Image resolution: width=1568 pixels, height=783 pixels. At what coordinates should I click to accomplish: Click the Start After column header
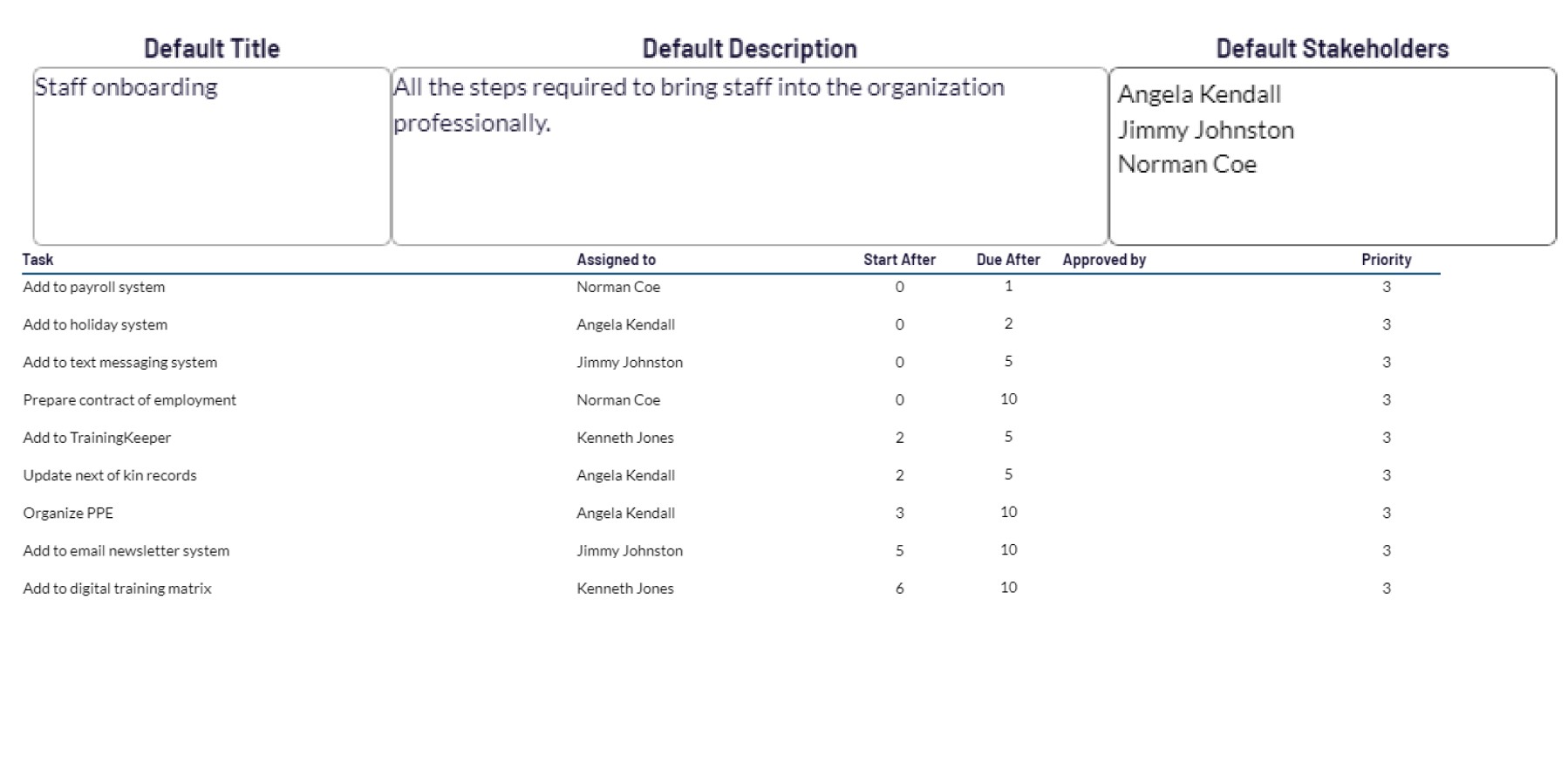pyautogui.click(x=899, y=260)
